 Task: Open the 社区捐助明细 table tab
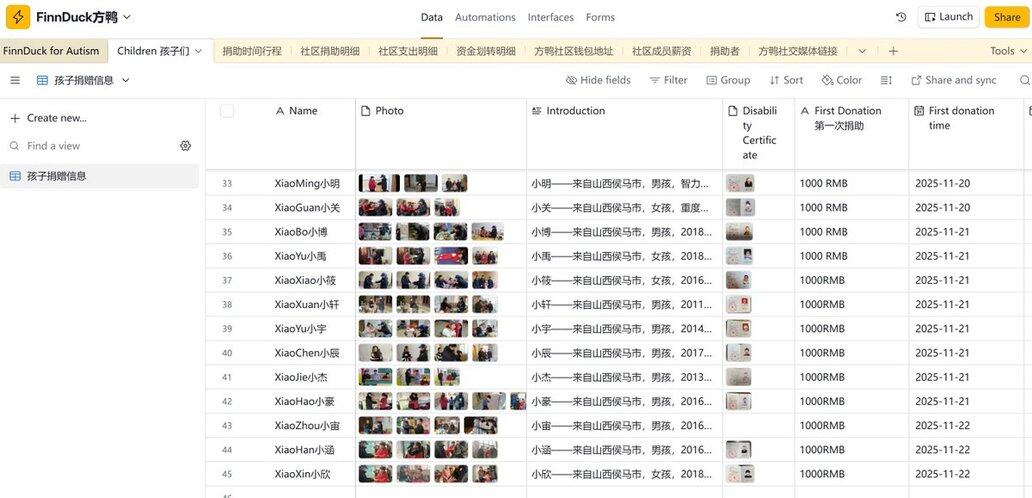(330, 51)
